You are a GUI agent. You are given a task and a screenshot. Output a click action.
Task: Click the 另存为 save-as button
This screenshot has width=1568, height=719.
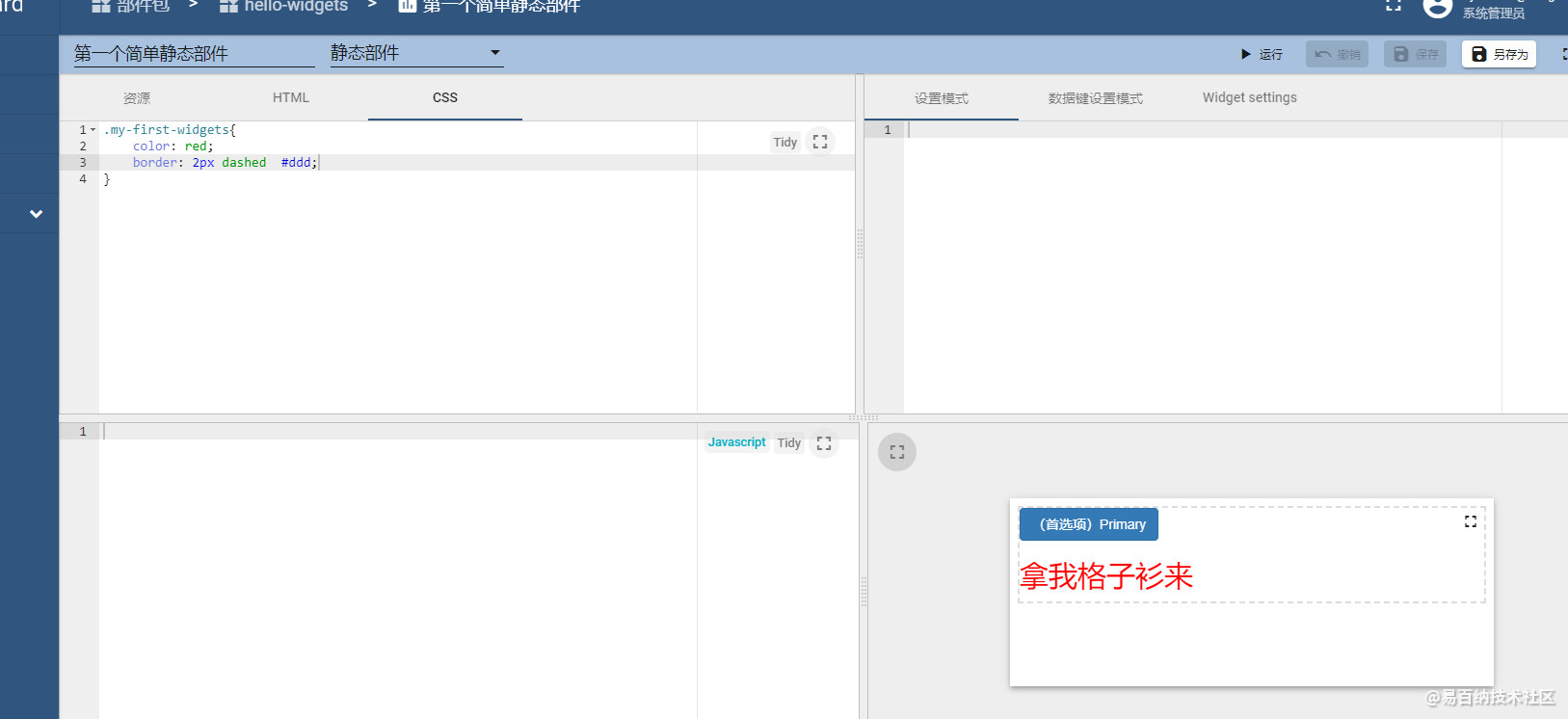1499,55
